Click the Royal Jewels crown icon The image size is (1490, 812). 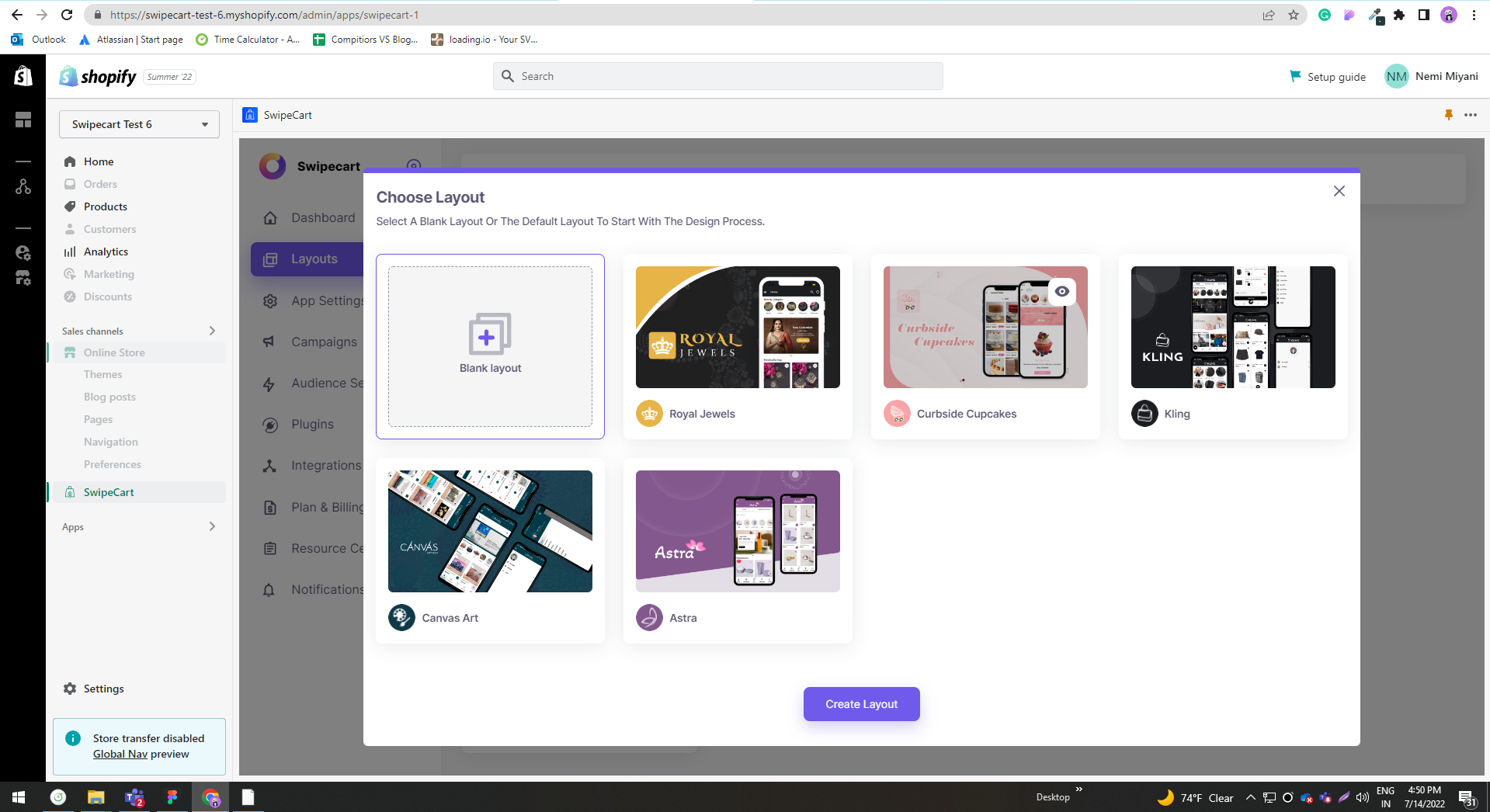649,414
